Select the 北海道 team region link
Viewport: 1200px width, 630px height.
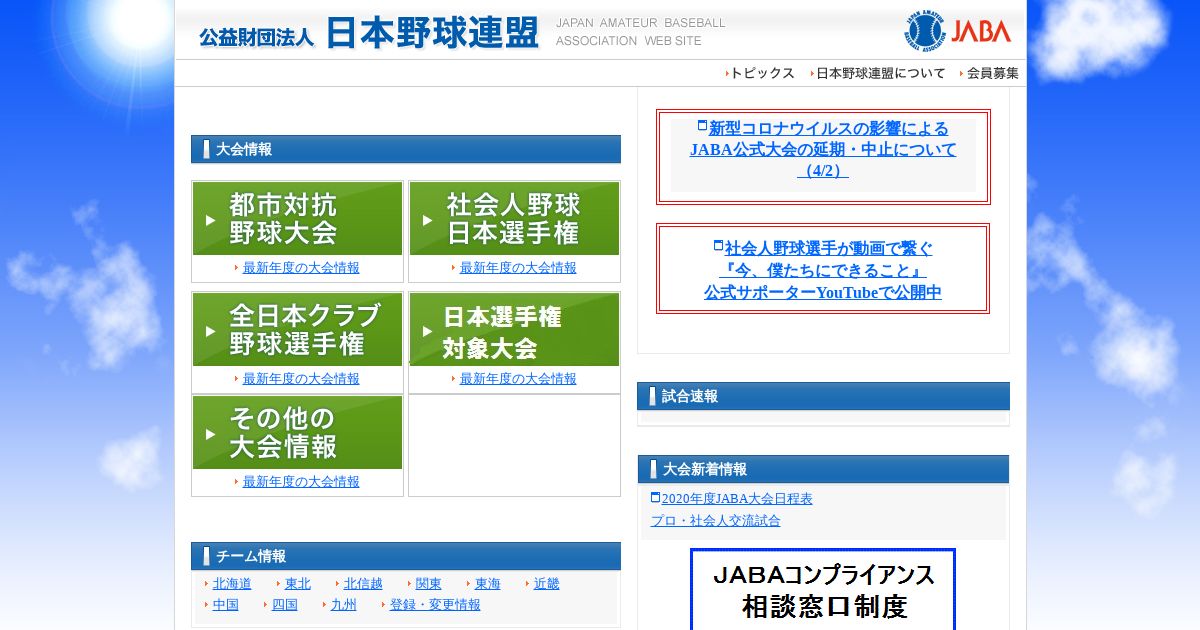(x=232, y=584)
